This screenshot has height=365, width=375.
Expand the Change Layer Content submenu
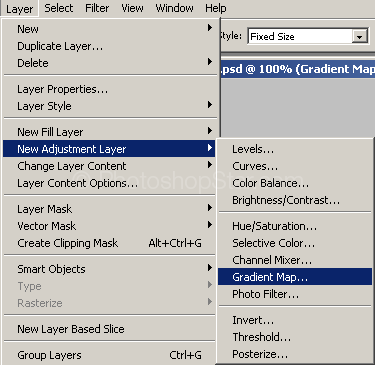tap(110, 166)
